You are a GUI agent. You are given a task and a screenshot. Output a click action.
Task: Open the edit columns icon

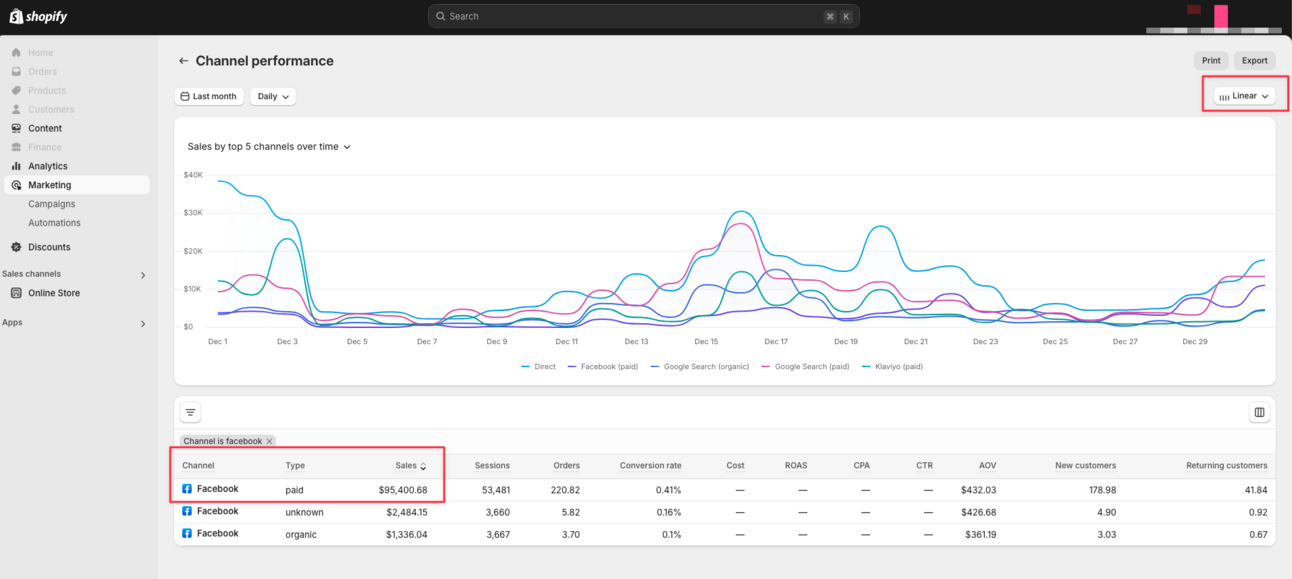tap(1259, 412)
